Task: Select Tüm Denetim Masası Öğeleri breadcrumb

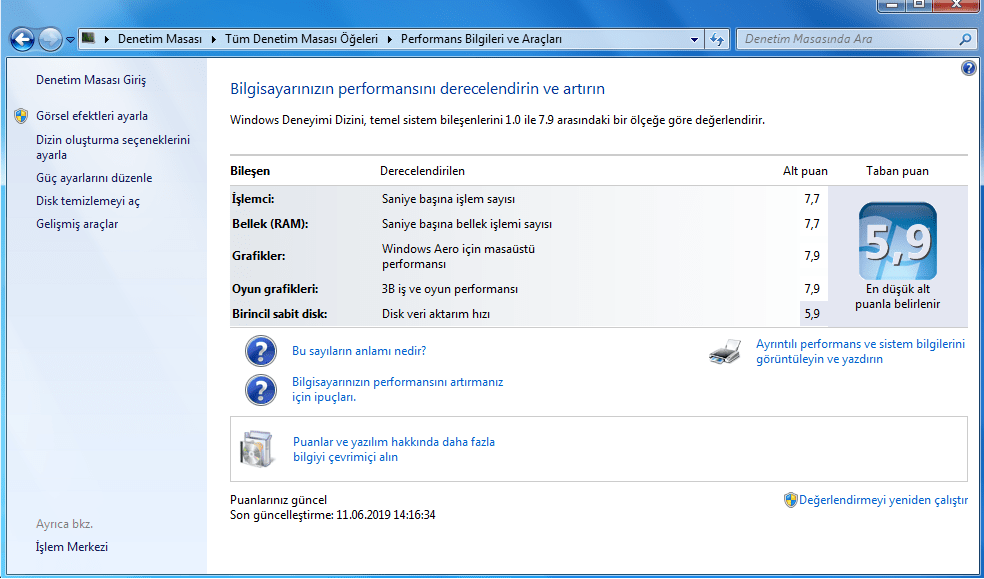Action: 301,39
